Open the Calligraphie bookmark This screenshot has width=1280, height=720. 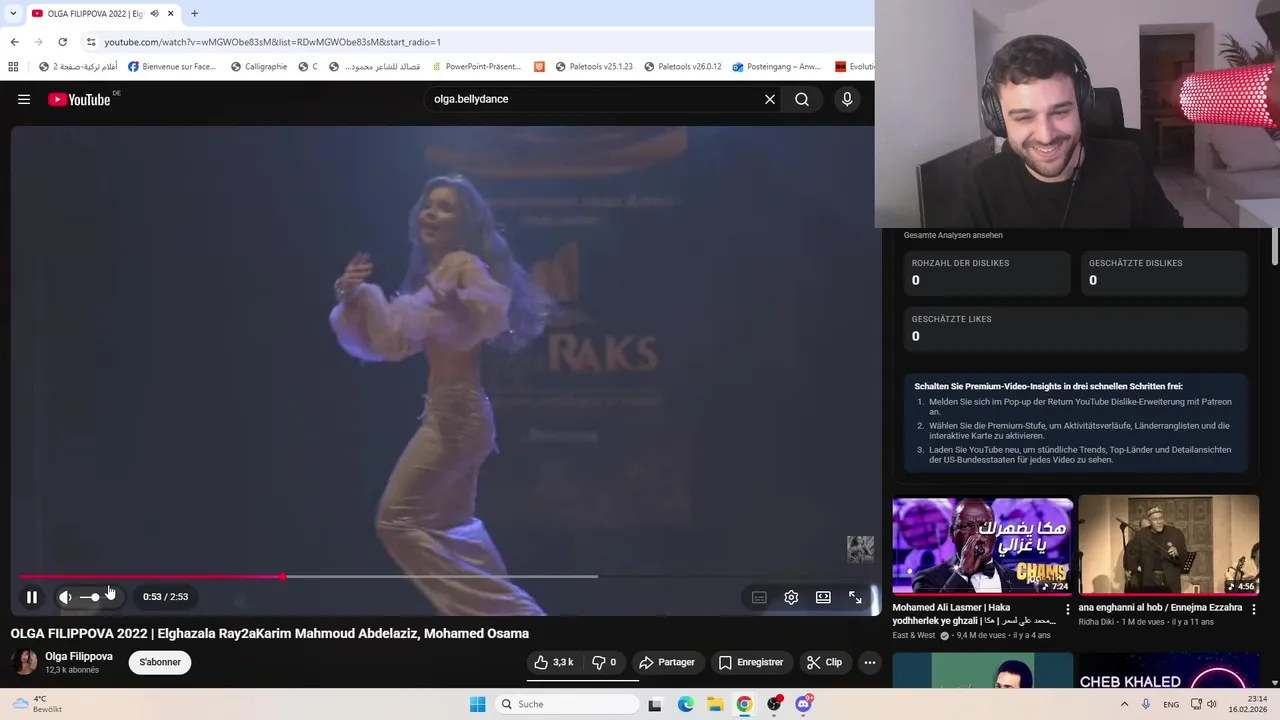pyautogui.click(x=259, y=67)
